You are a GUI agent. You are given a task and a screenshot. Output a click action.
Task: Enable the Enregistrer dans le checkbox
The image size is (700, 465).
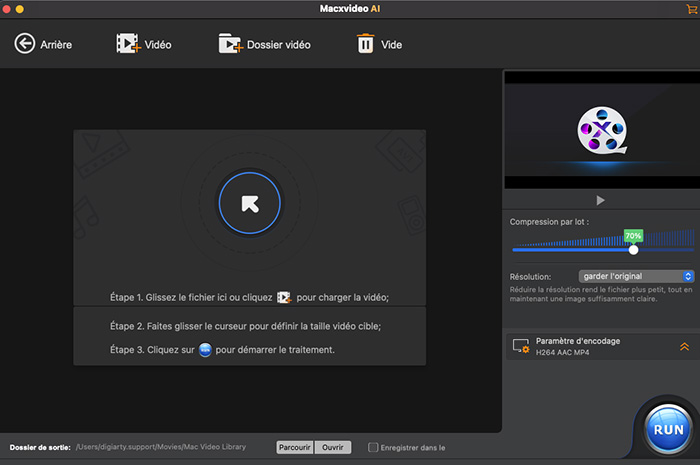(373, 447)
